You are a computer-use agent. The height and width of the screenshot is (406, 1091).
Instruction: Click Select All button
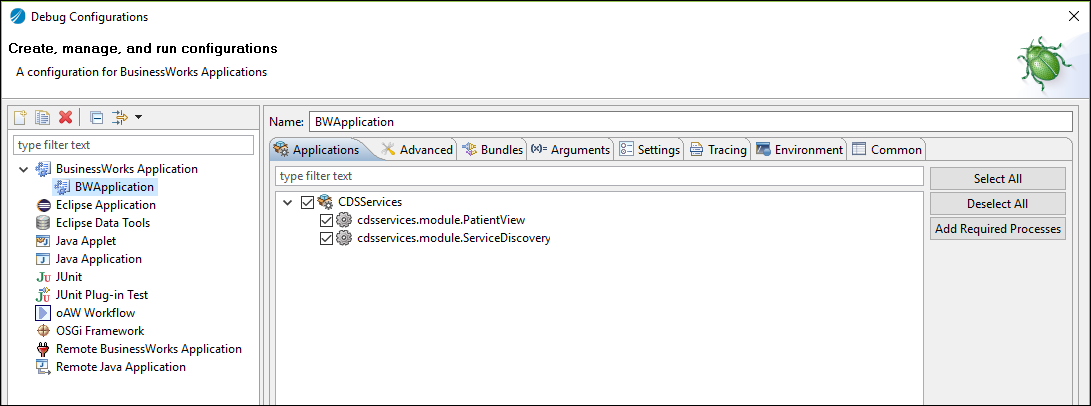998,179
